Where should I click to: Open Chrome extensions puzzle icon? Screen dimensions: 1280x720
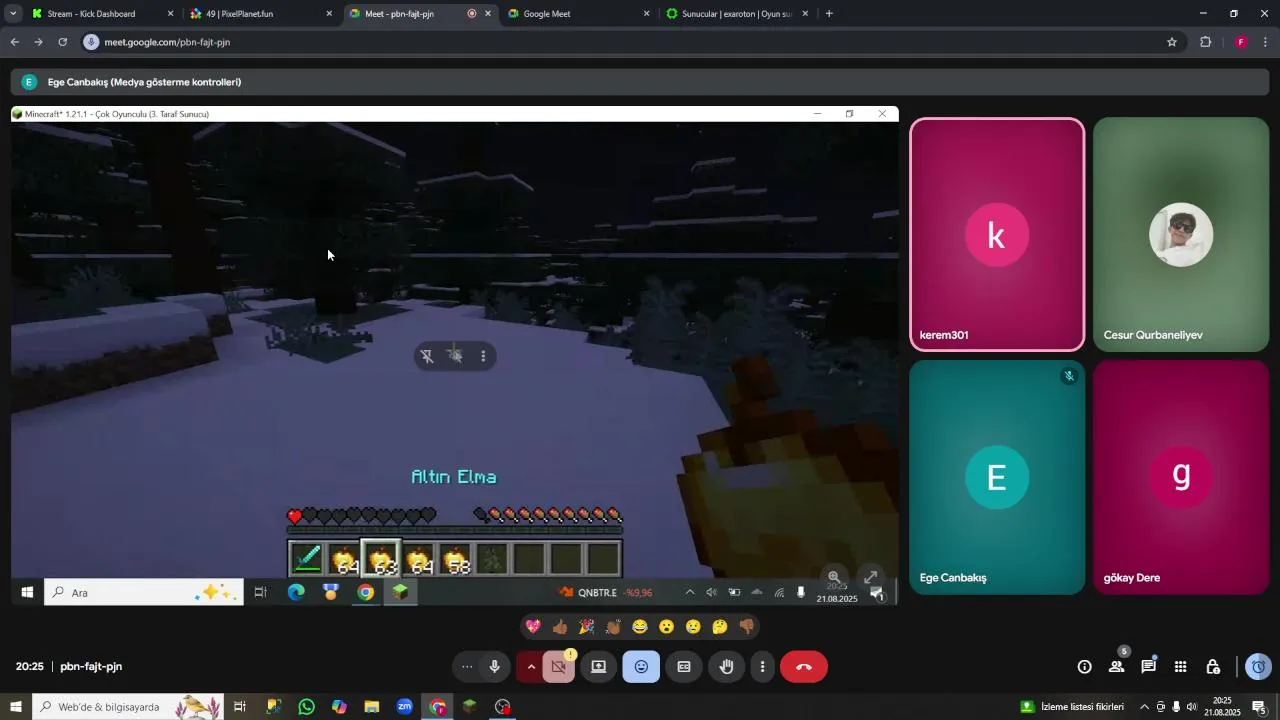tap(1205, 42)
